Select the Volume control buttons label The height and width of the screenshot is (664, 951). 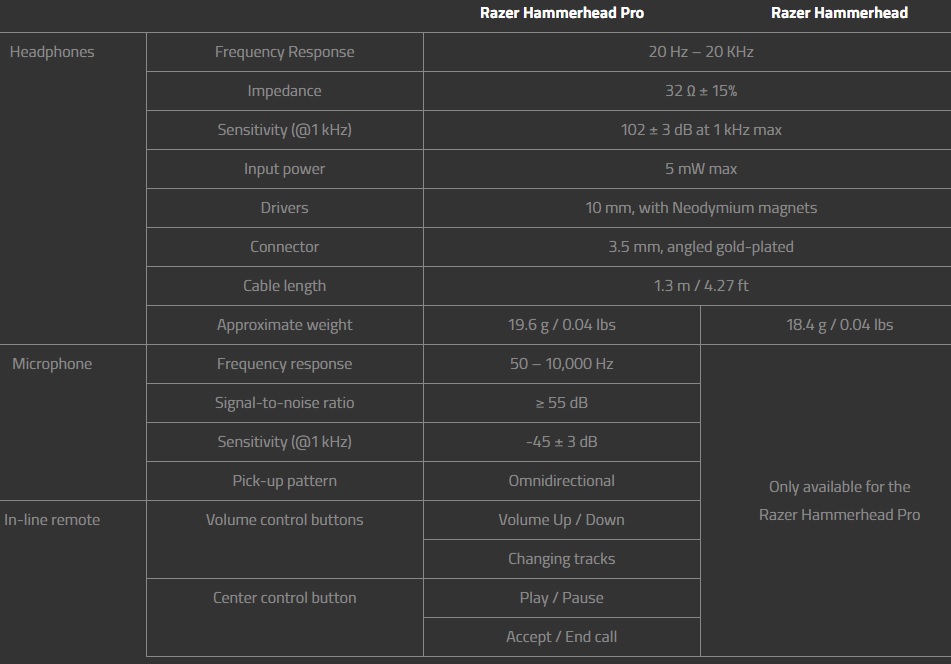point(285,520)
